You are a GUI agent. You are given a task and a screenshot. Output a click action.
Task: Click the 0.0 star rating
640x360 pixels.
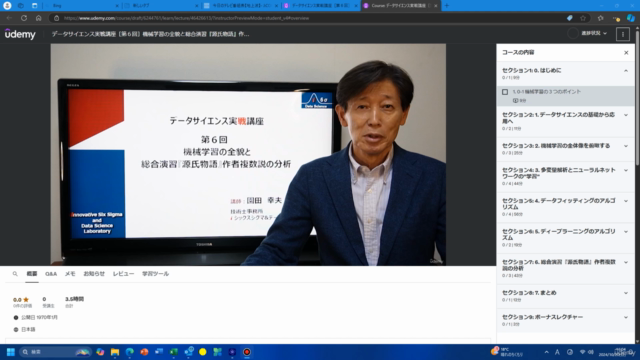pos(21,300)
